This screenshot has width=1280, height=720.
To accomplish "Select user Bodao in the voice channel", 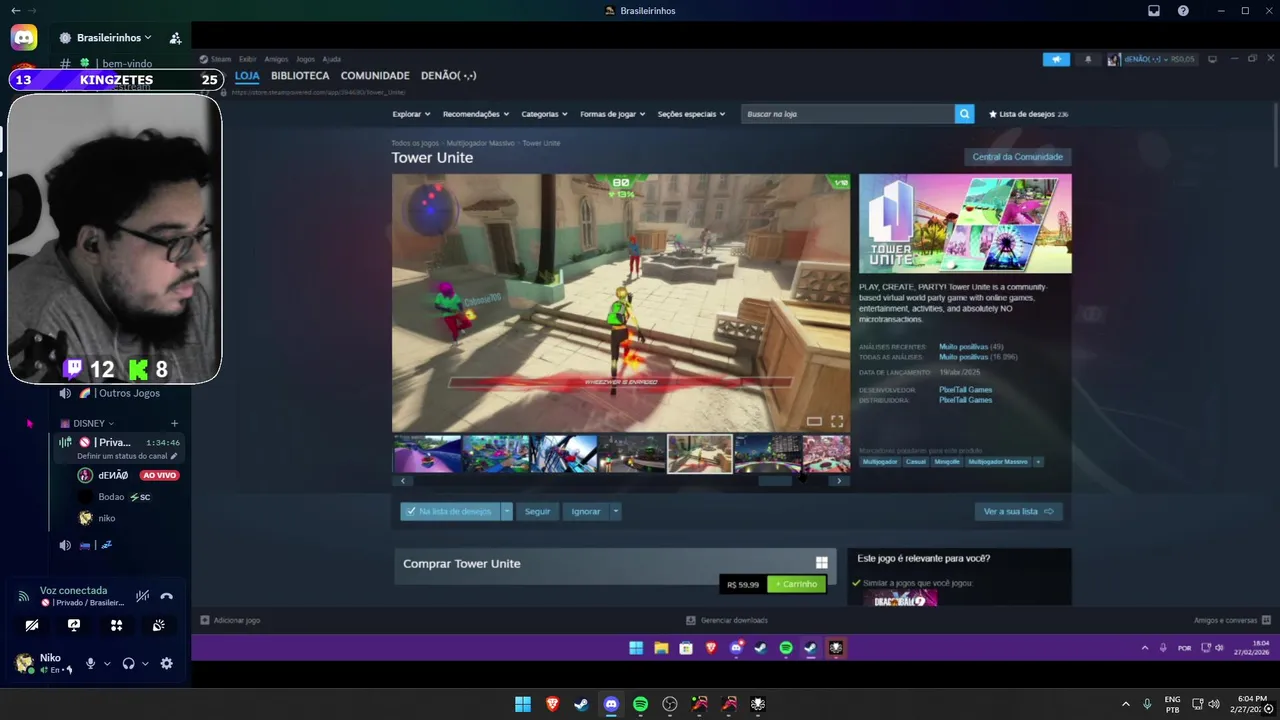I will [112, 497].
